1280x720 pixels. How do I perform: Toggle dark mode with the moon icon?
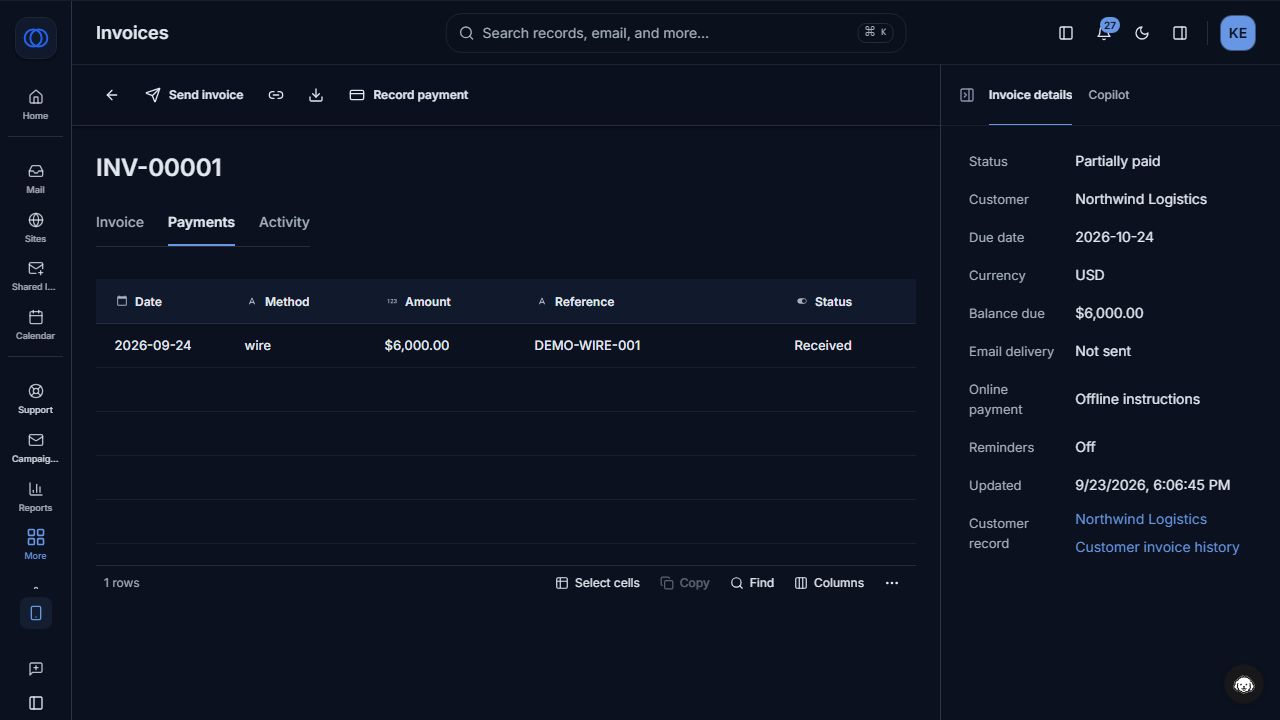pyautogui.click(x=1142, y=33)
